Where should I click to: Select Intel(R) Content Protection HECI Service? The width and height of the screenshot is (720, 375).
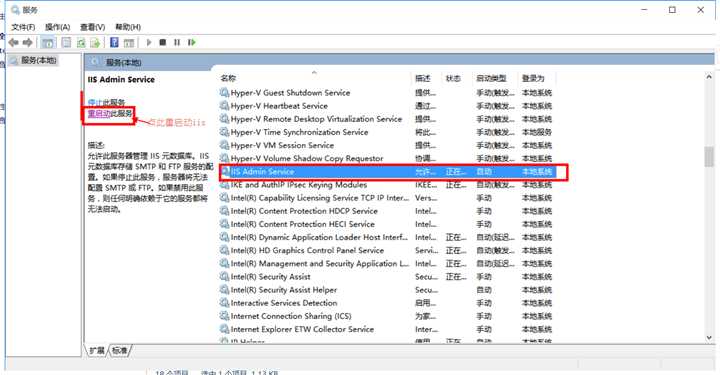click(x=387, y=224)
